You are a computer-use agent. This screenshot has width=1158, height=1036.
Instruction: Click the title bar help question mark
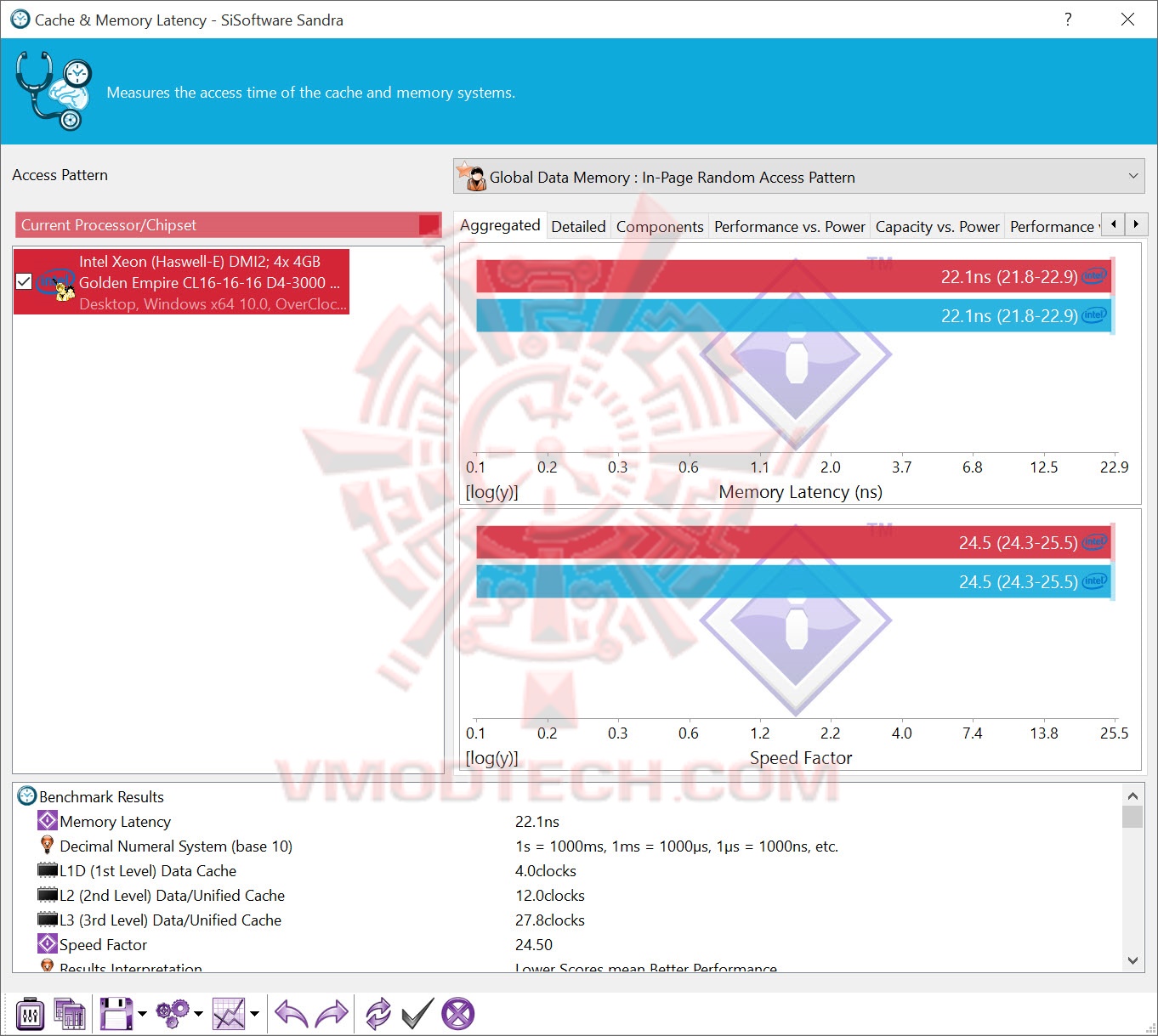coord(1068,19)
